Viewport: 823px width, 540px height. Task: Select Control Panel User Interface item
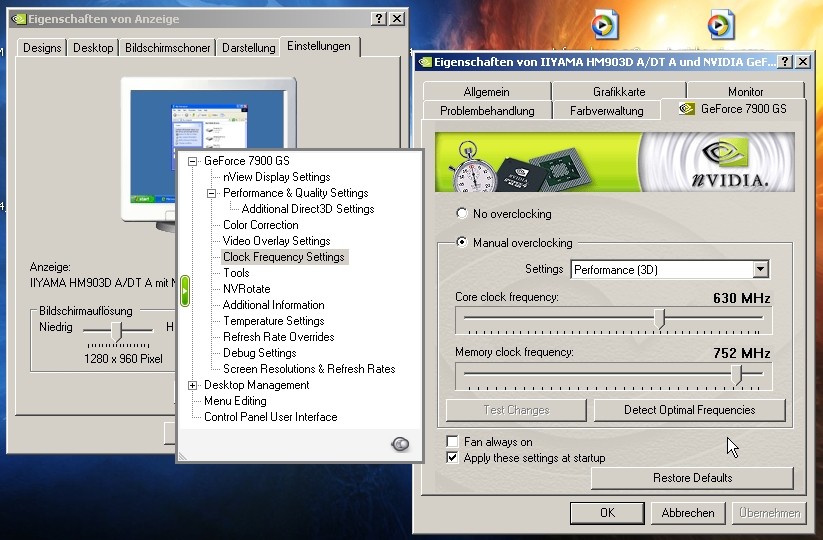point(271,417)
